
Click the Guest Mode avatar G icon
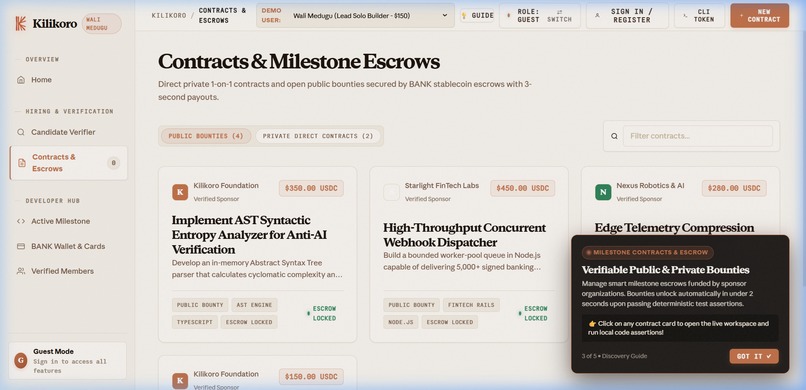tap(21, 361)
